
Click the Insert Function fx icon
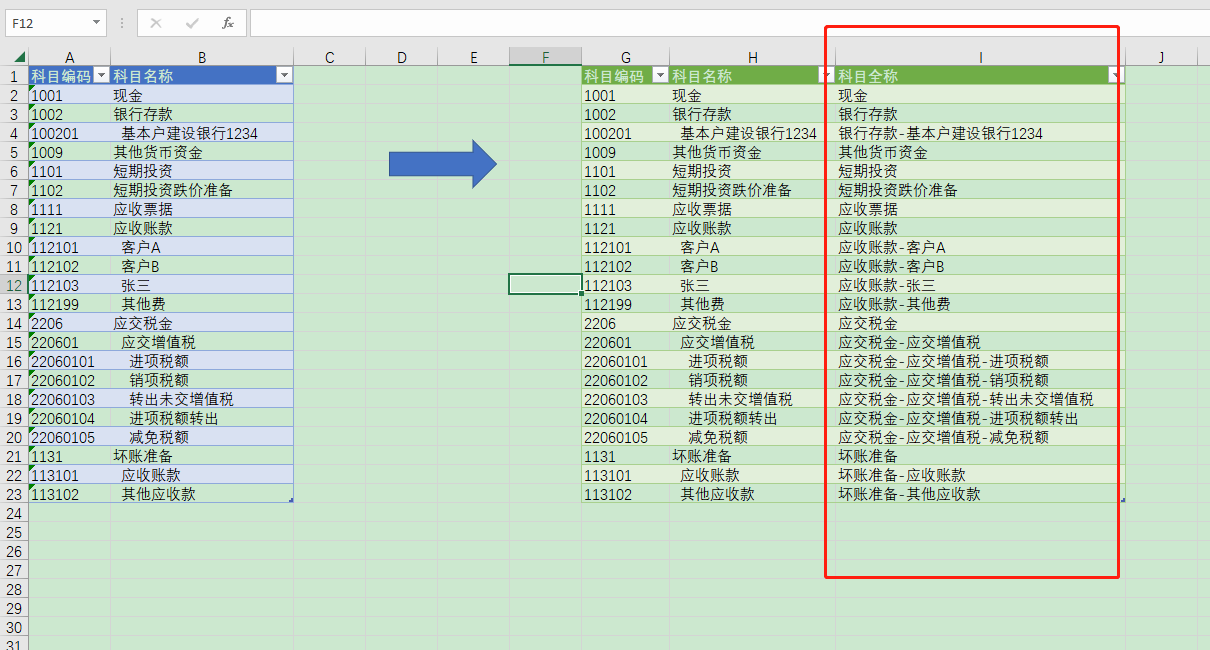[228, 22]
